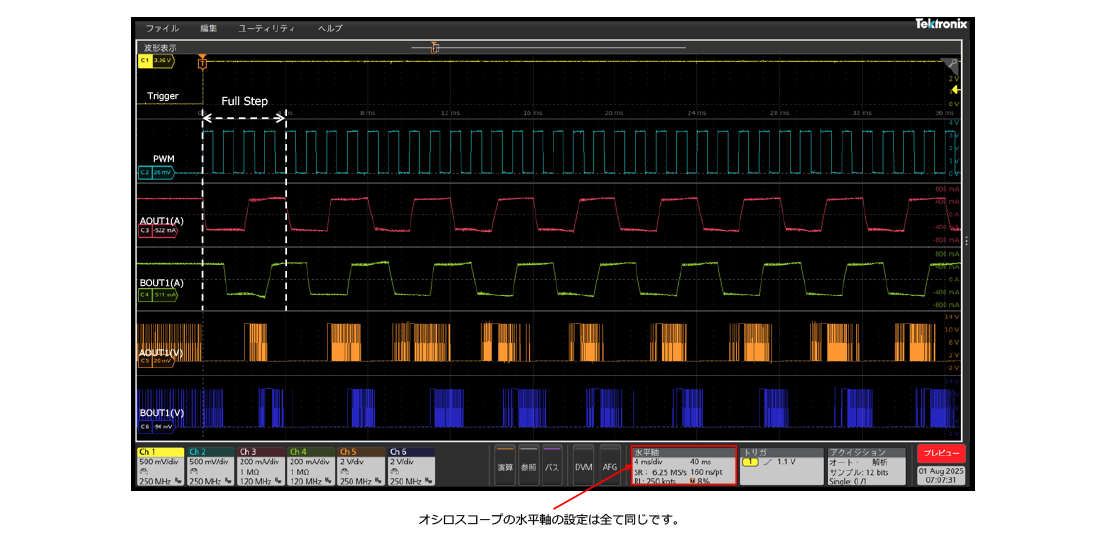
Task: Click the AFG button
Action: [x=610, y=467]
